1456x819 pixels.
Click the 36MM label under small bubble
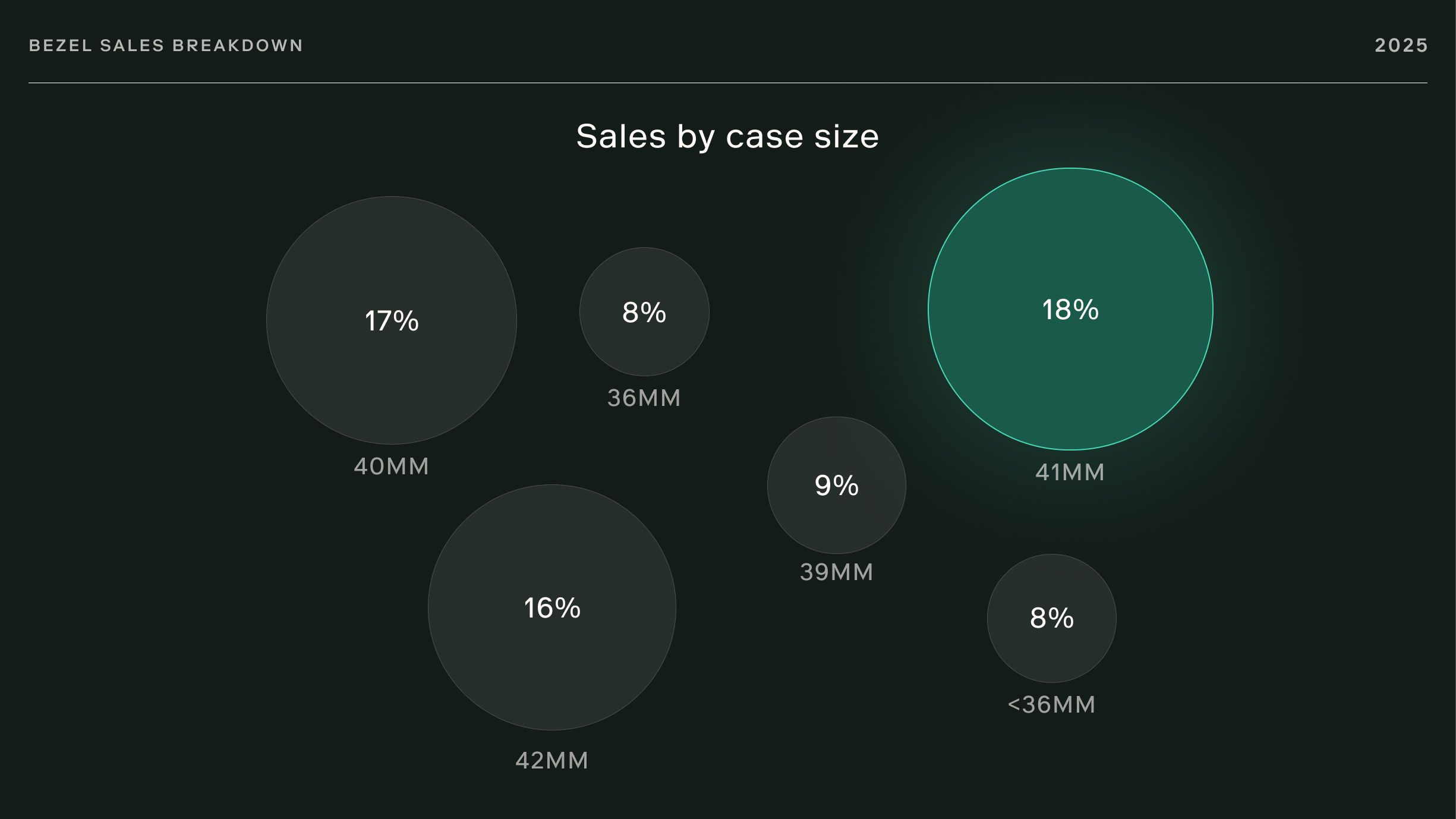point(644,398)
